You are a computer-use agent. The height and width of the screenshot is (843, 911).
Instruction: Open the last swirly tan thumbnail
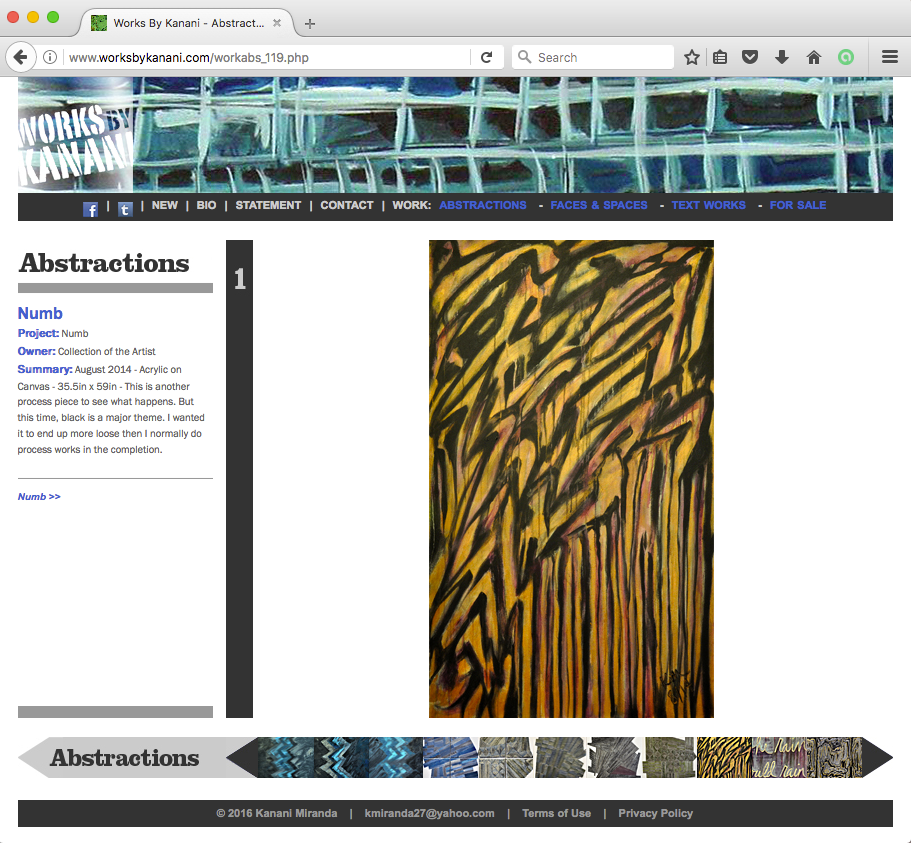(x=834, y=758)
